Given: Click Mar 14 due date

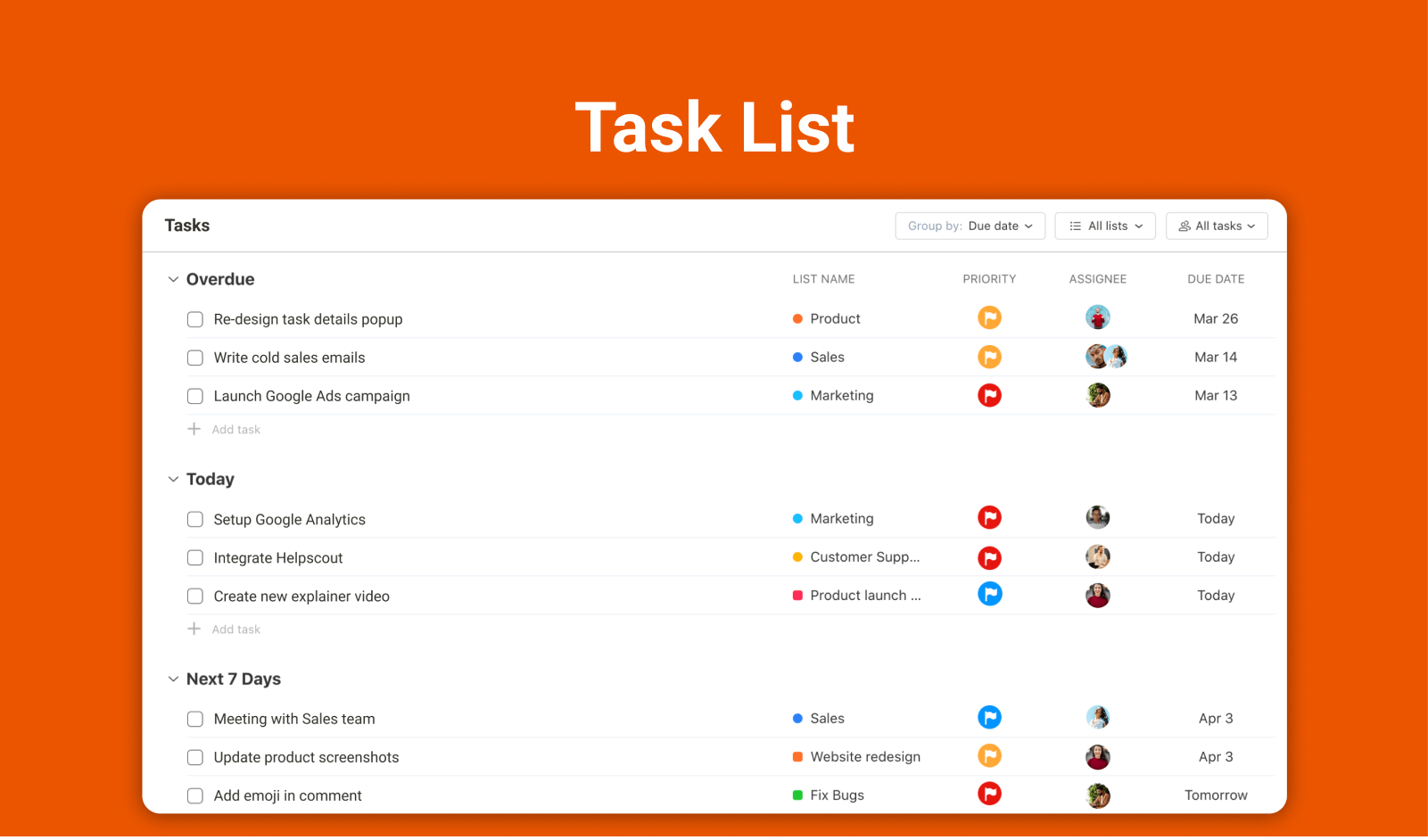Looking at the screenshot, I should coord(1216,357).
